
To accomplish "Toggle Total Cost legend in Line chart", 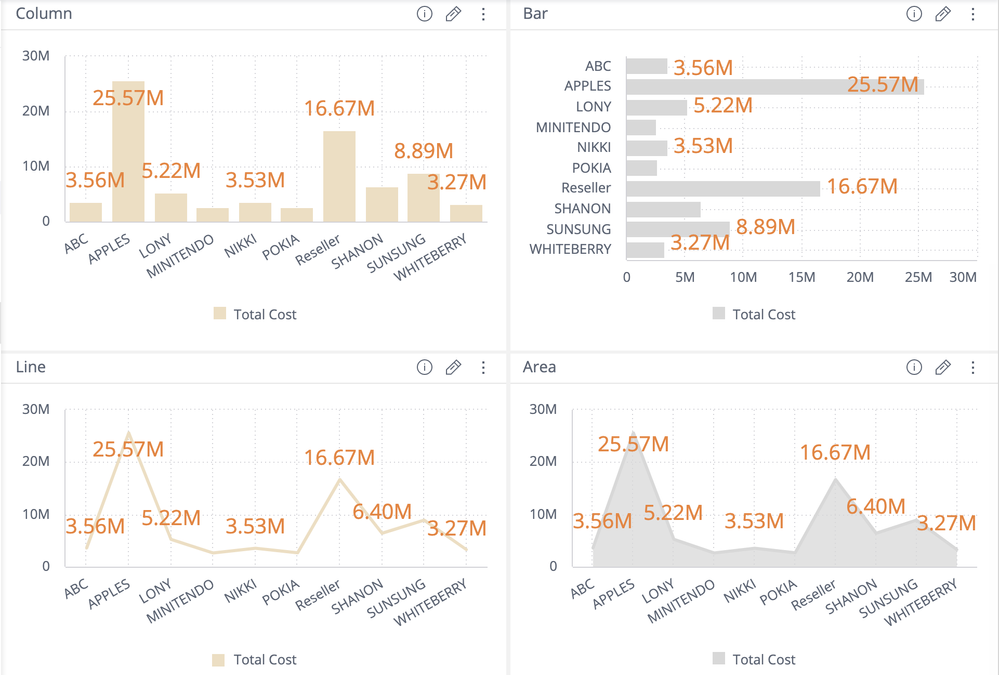I will (x=255, y=659).
